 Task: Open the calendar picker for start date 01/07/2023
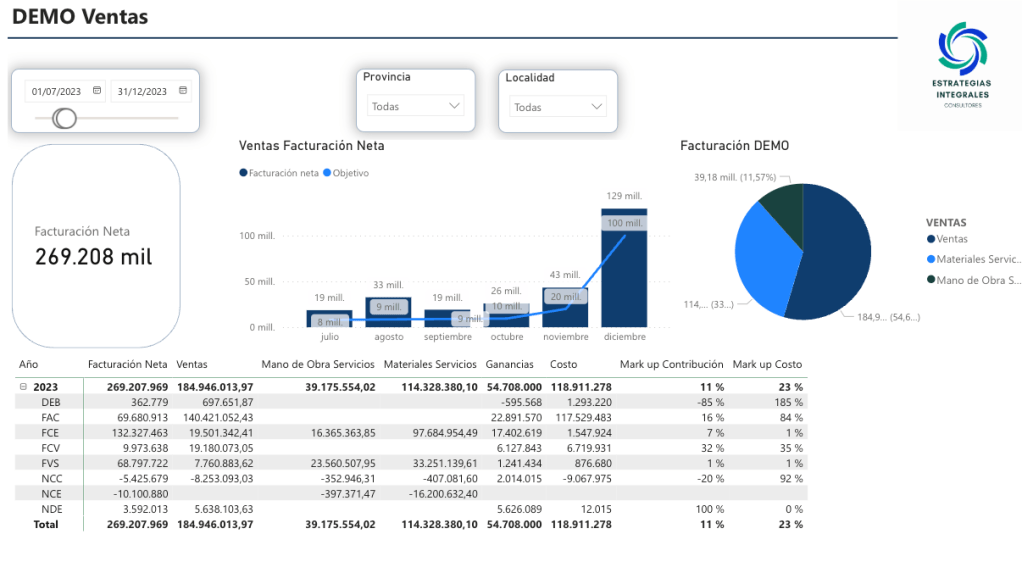click(97, 91)
